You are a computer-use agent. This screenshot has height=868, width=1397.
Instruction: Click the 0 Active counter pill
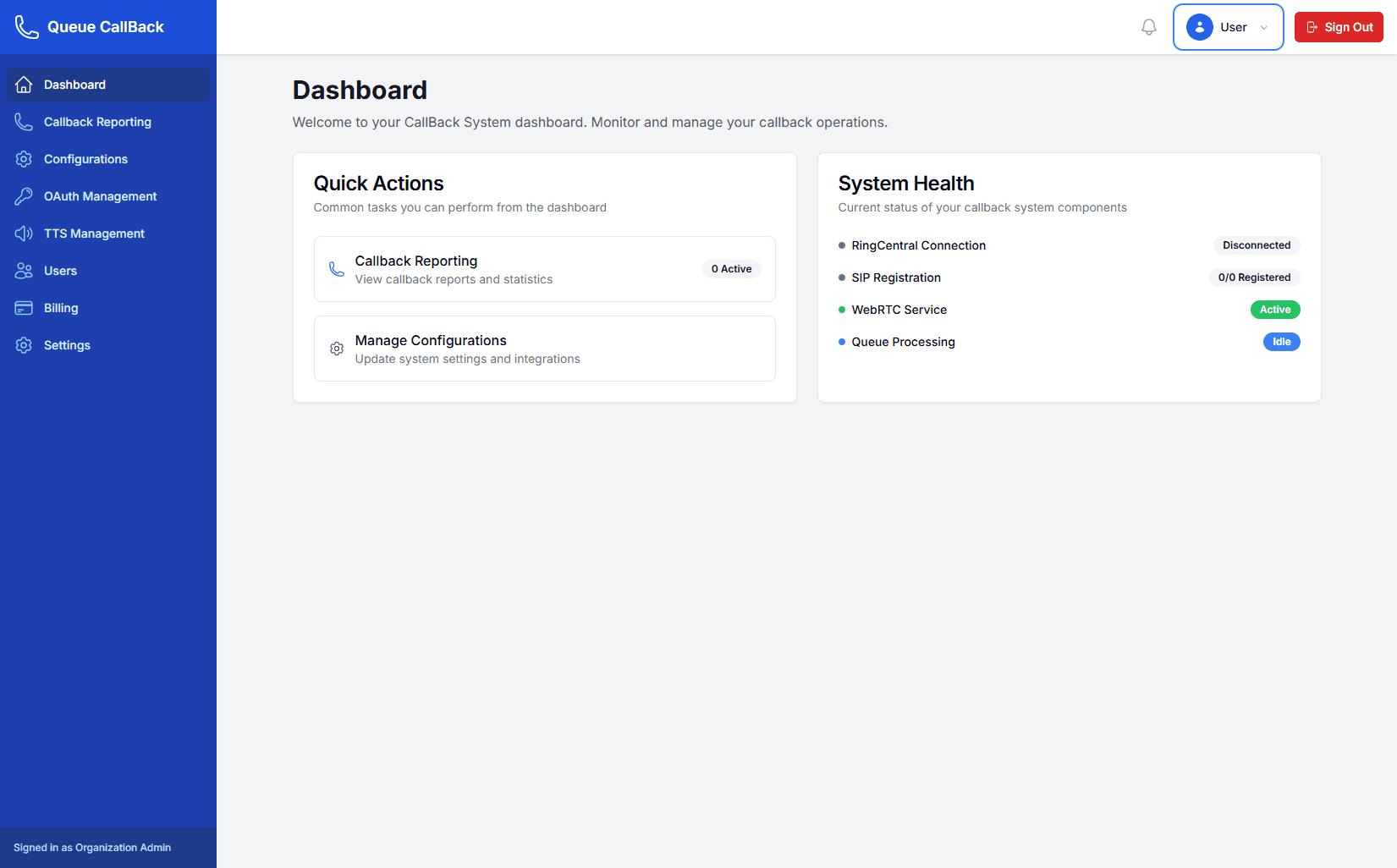click(x=731, y=268)
